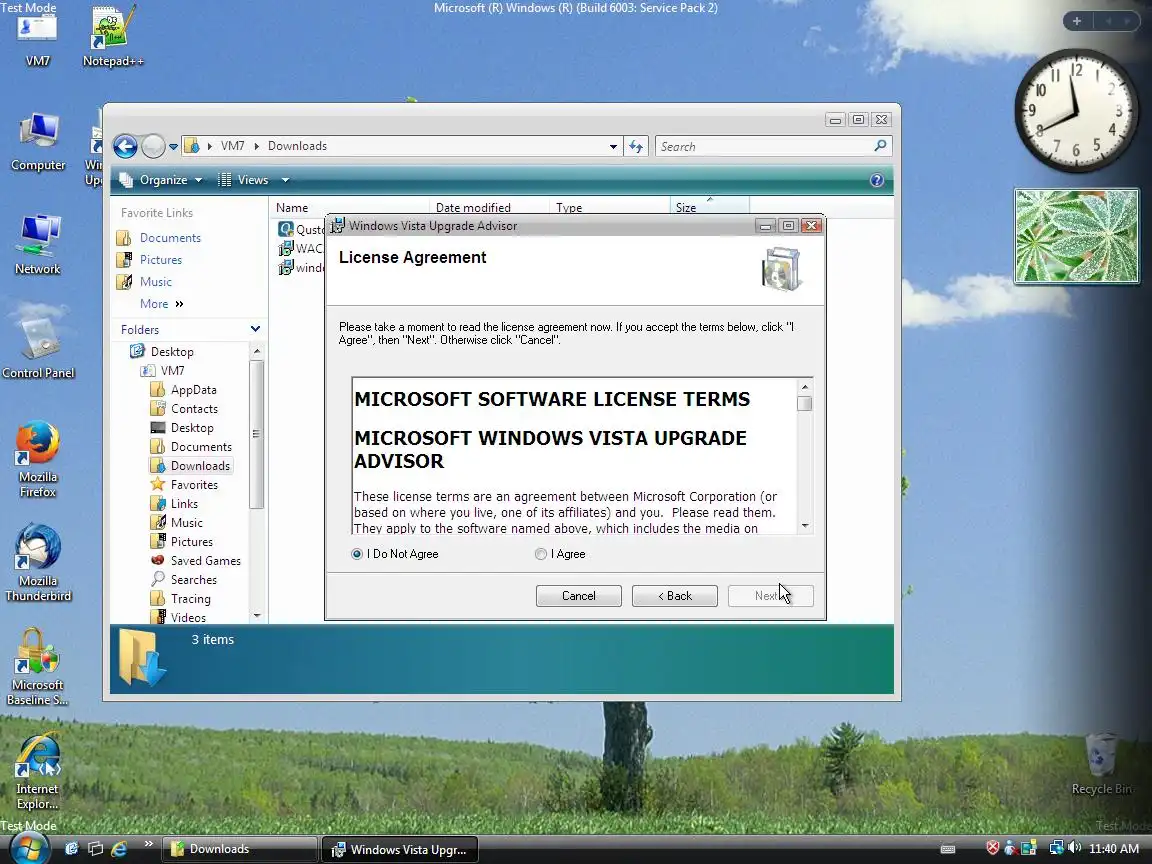
Task: Select the I Do Not Agree option
Action: tap(357, 554)
